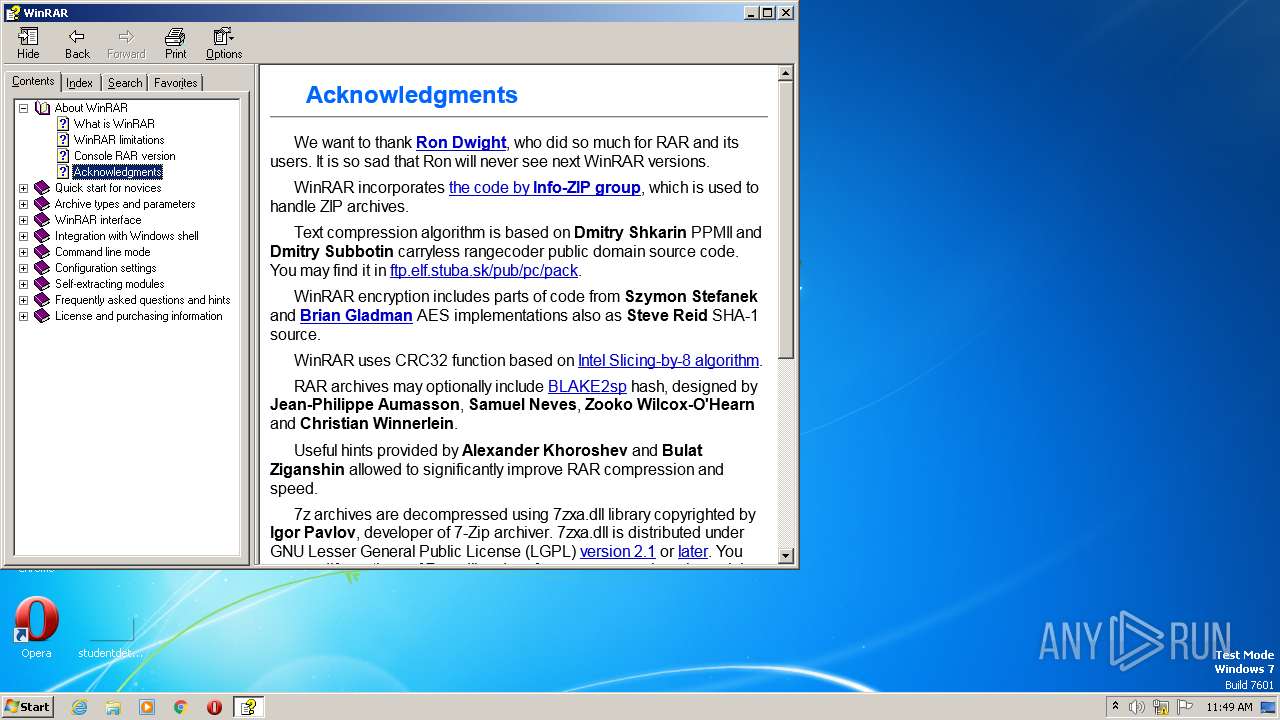
Task: Open the taskbar clock showing 11:49 AM
Action: [x=1229, y=707]
